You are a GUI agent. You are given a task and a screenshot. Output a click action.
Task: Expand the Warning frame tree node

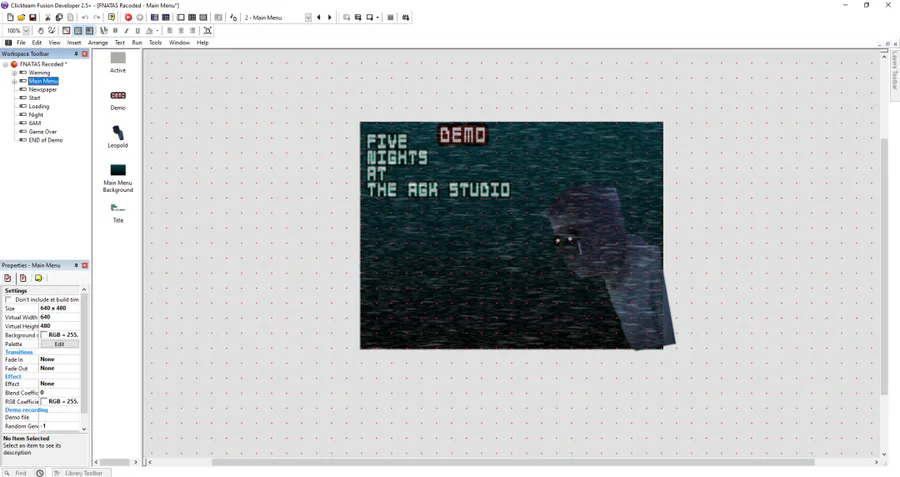(x=14, y=73)
